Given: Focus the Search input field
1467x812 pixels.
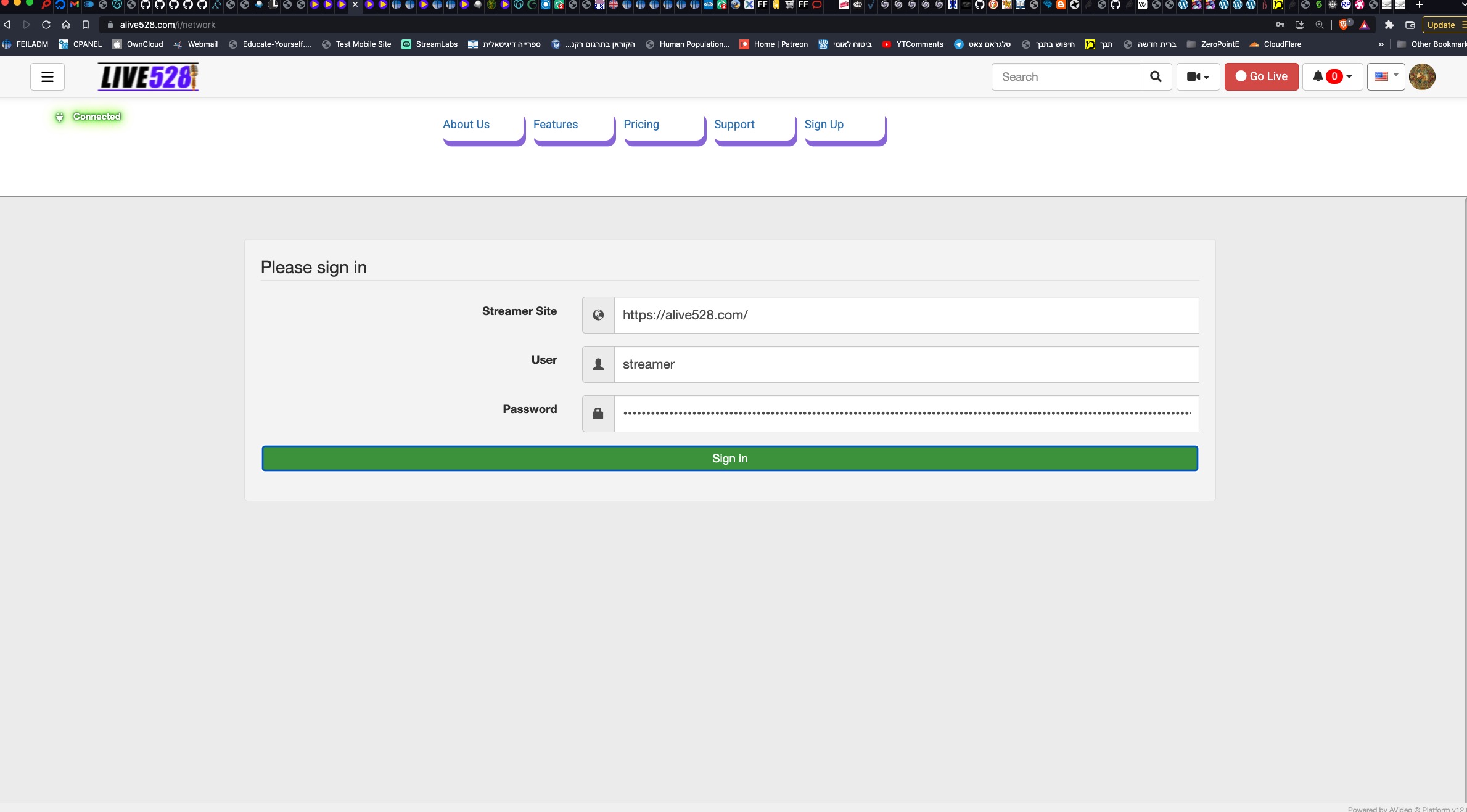Looking at the screenshot, I should 1066,77.
